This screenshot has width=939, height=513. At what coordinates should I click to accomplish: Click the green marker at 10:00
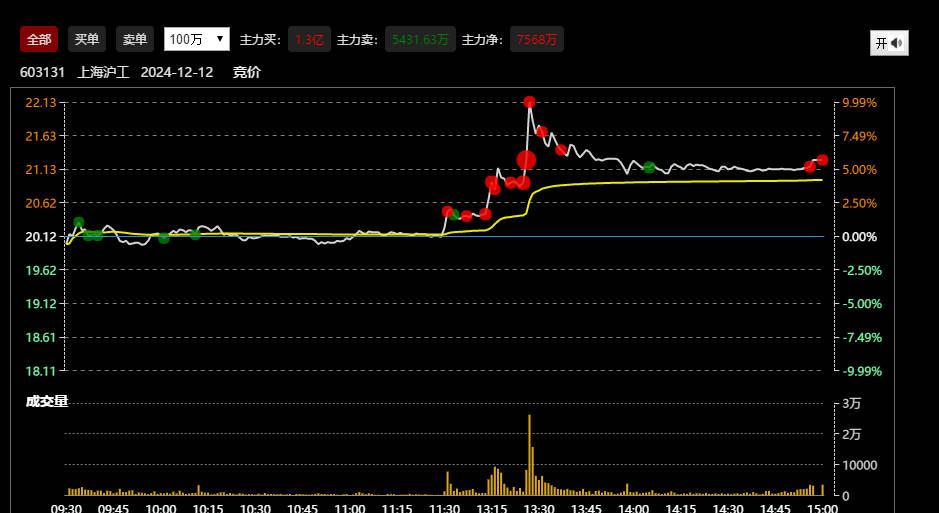click(x=164, y=238)
